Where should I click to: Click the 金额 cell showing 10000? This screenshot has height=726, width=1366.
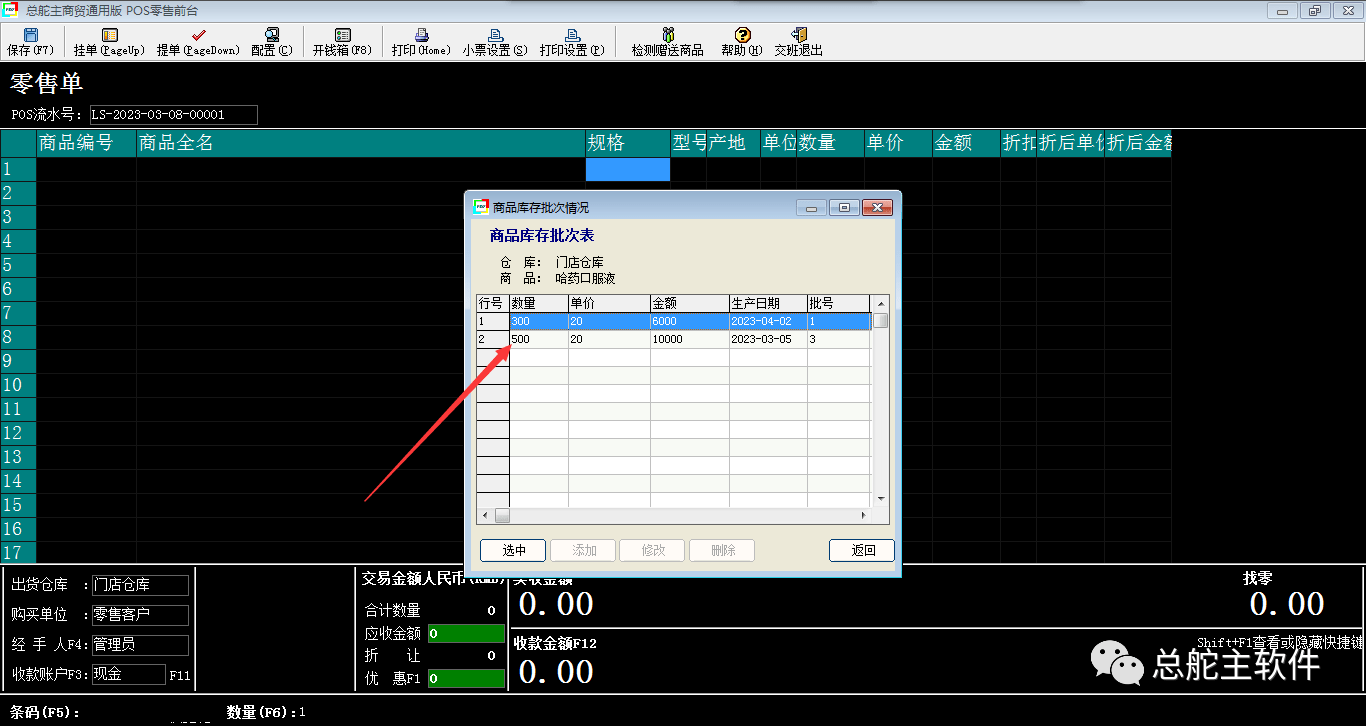pyautogui.click(x=690, y=340)
